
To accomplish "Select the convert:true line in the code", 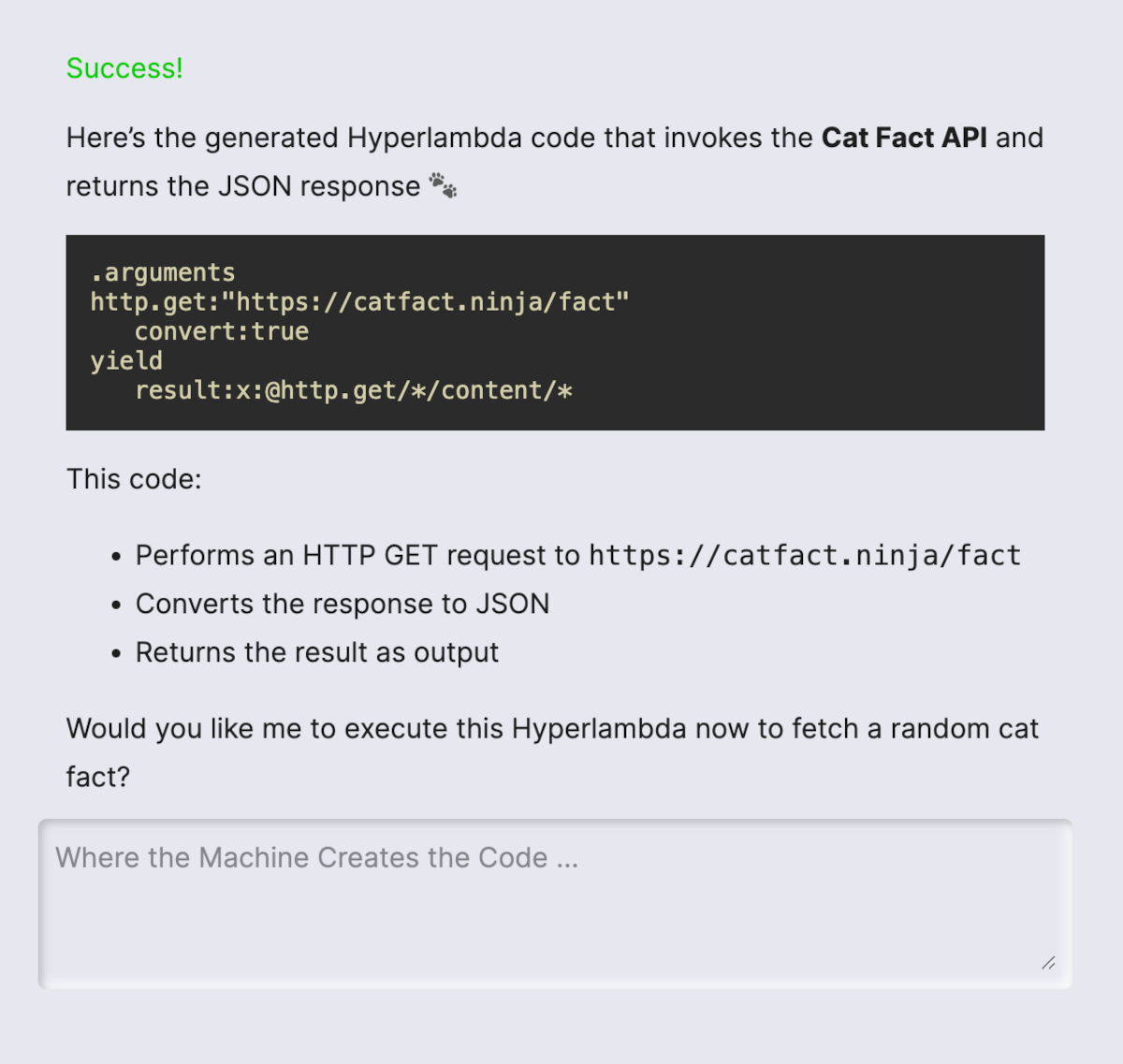I will (x=222, y=331).
